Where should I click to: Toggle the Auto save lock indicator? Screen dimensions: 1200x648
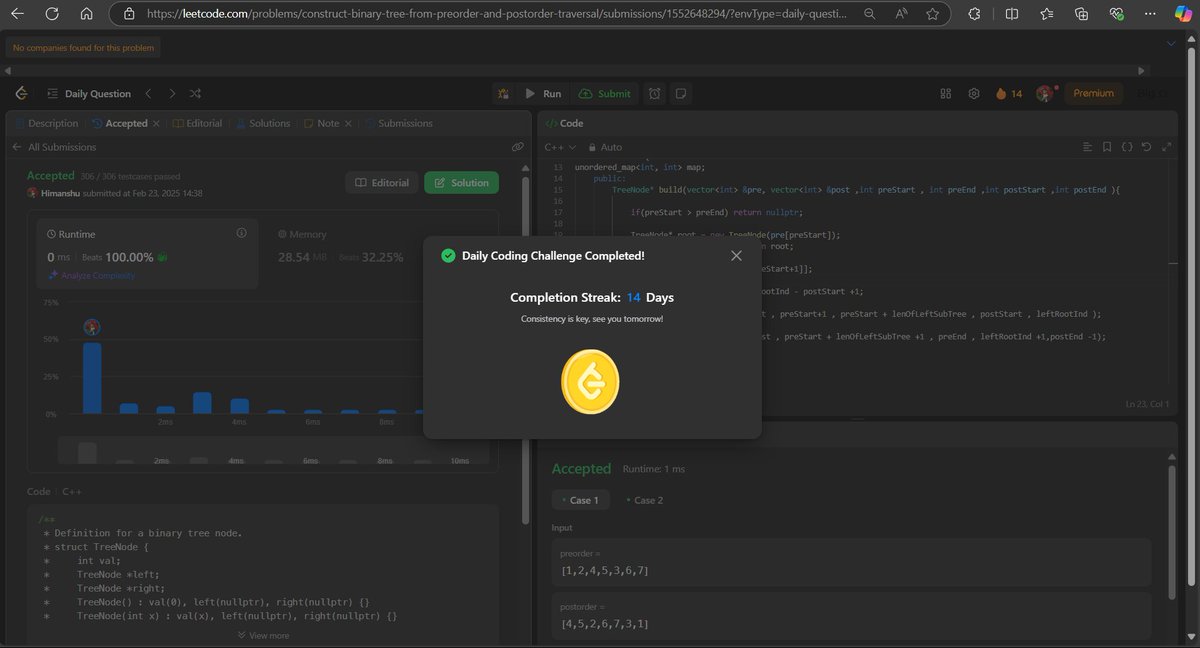click(x=603, y=147)
